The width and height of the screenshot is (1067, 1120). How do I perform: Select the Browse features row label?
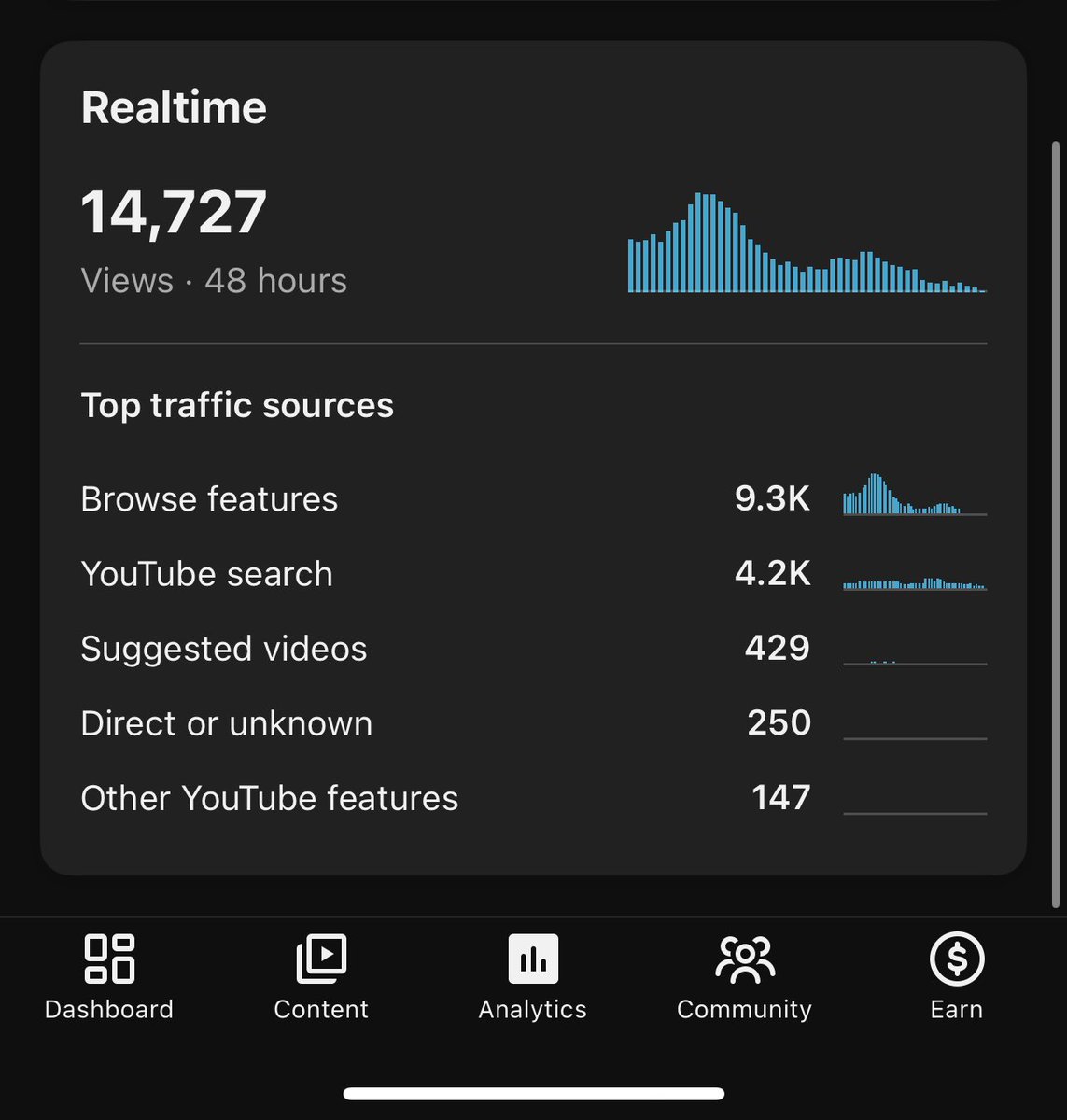[x=209, y=499]
